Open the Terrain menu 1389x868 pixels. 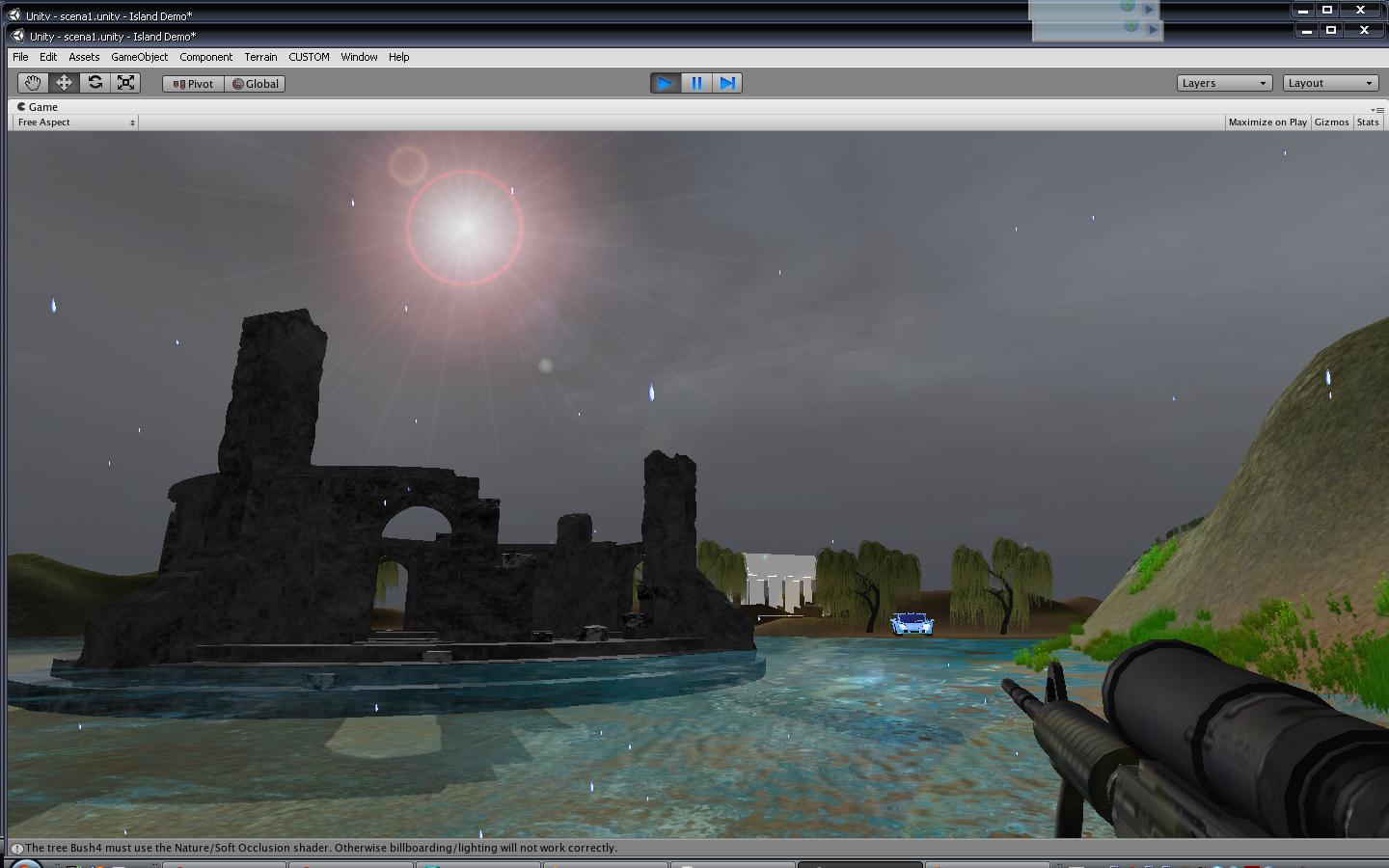click(260, 57)
